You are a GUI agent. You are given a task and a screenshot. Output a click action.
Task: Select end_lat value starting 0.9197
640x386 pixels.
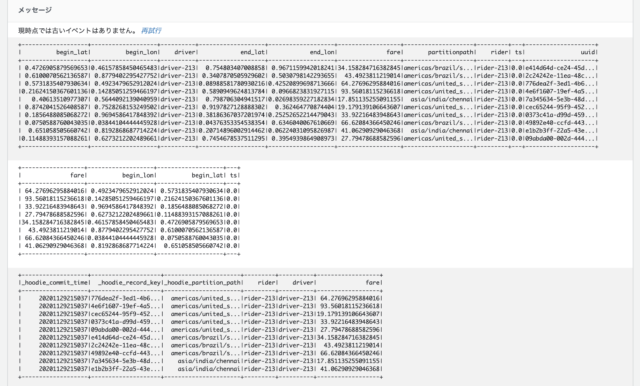pyautogui.click(x=233, y=107)
